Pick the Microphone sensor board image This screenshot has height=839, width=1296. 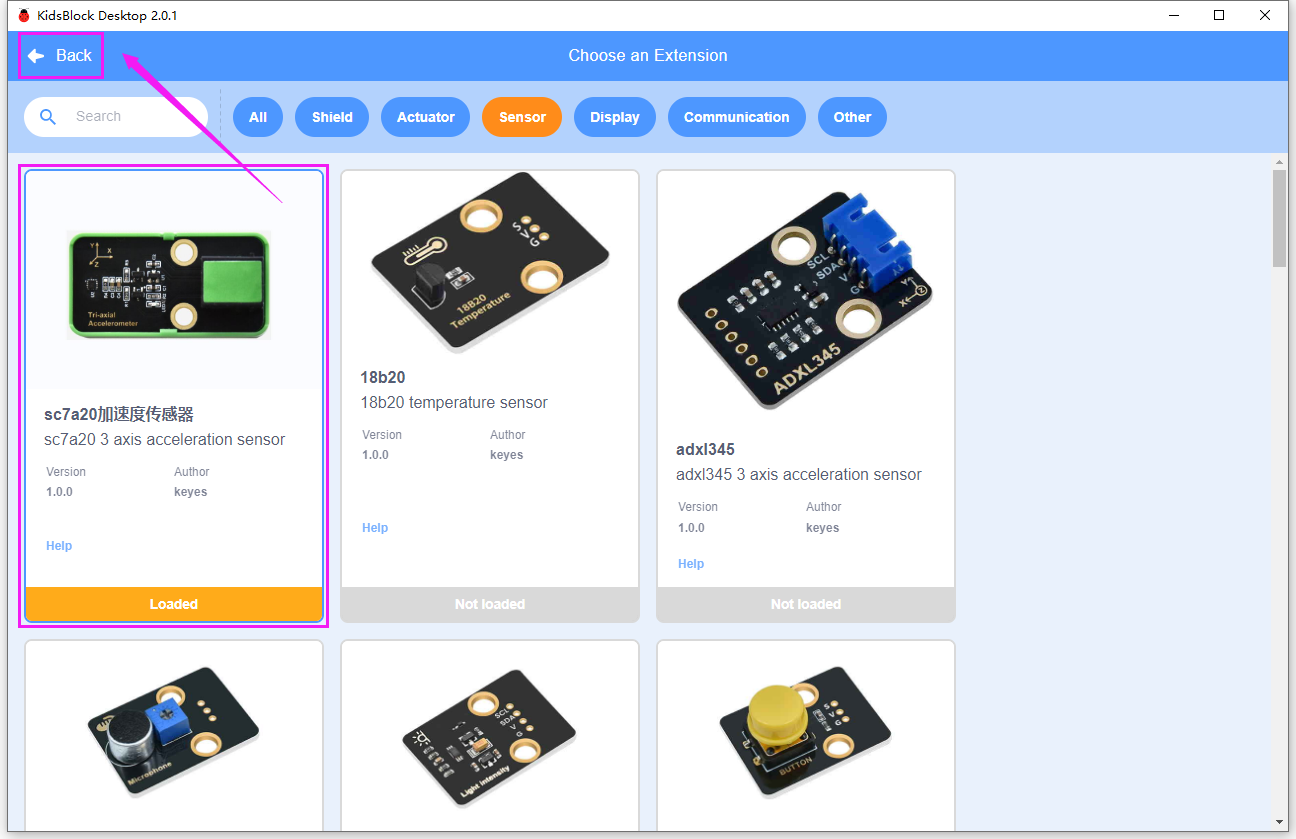pyautogui.click(x=174, y=730)
